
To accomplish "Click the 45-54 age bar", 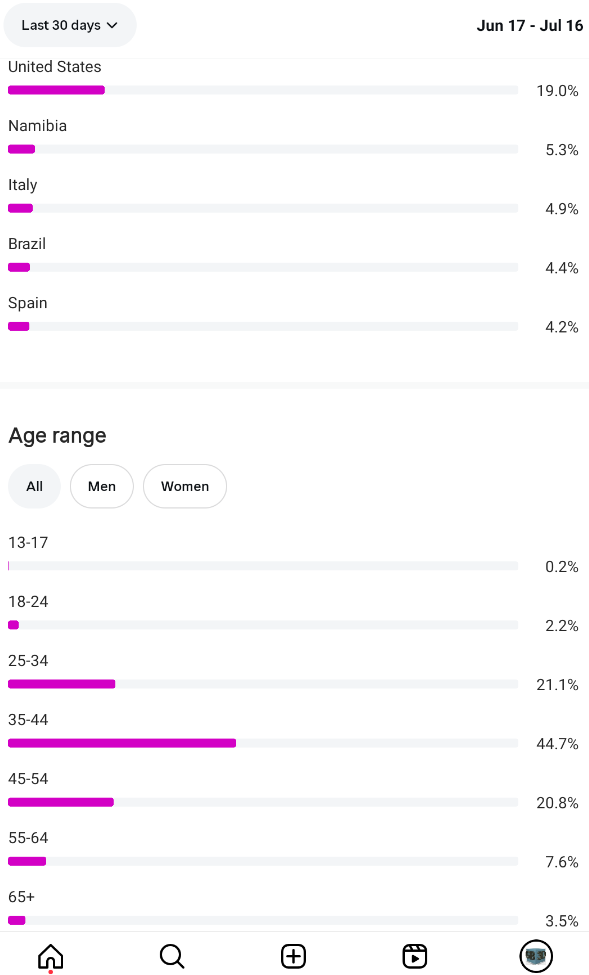I will pos(262,802).
